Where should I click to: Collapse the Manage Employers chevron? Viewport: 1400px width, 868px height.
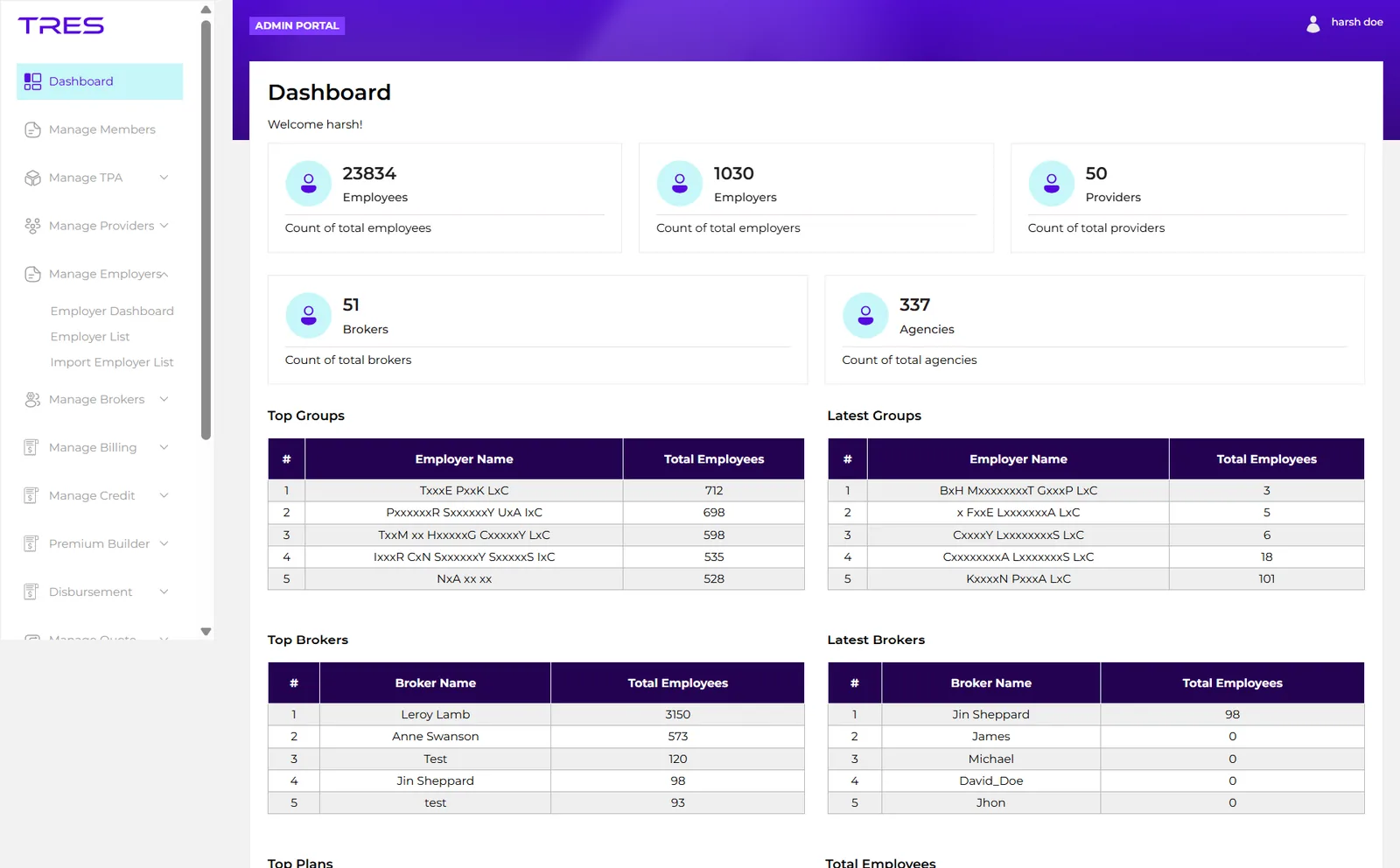pos(164,274)
